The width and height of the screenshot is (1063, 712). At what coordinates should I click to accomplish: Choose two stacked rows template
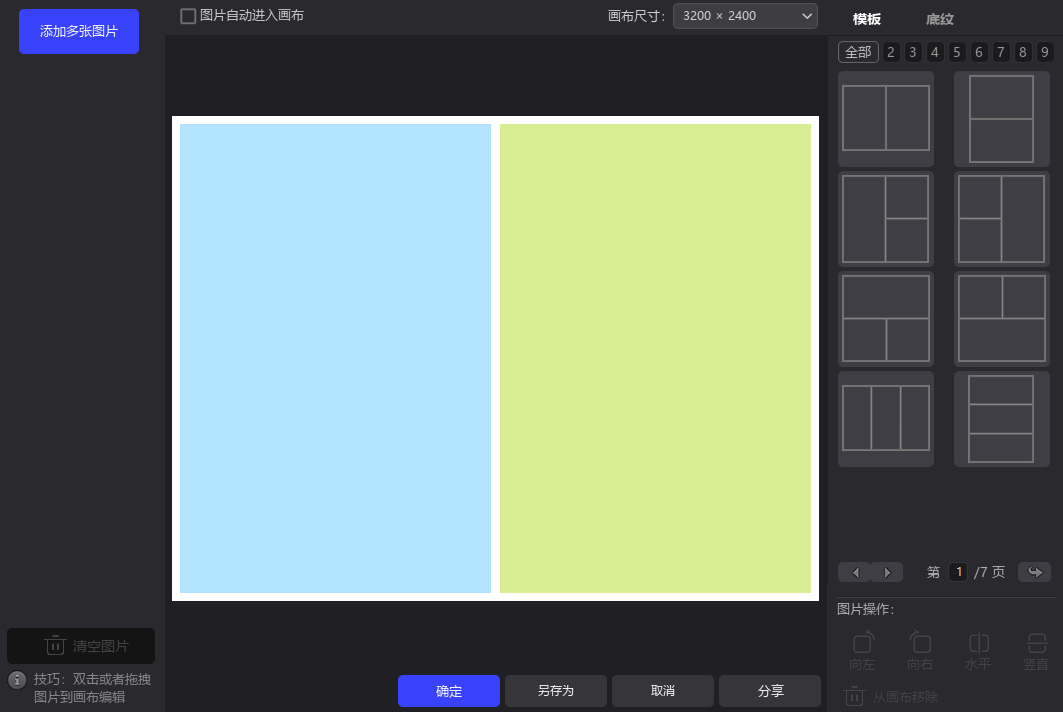click(1001, 119)
